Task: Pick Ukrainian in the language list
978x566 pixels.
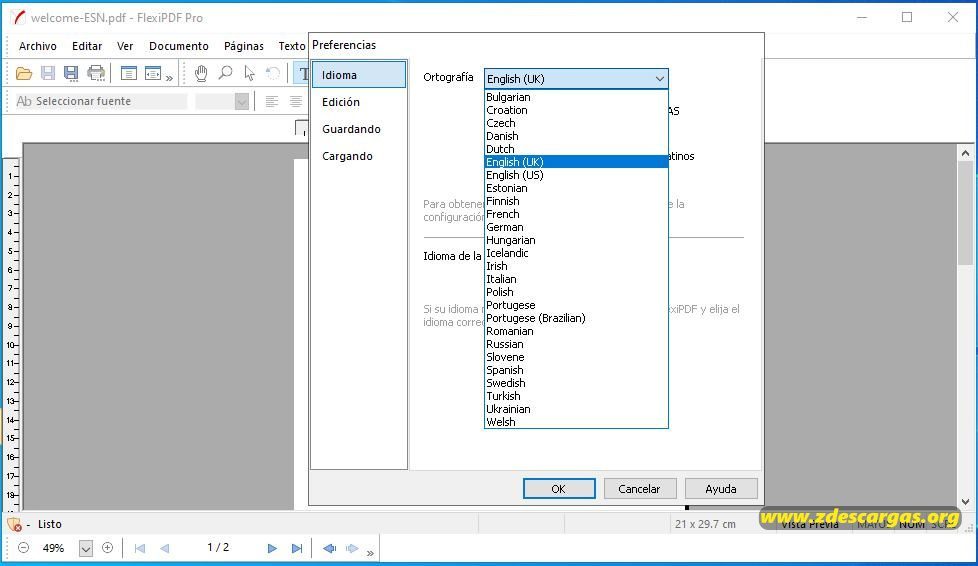Action: point(576,409)
